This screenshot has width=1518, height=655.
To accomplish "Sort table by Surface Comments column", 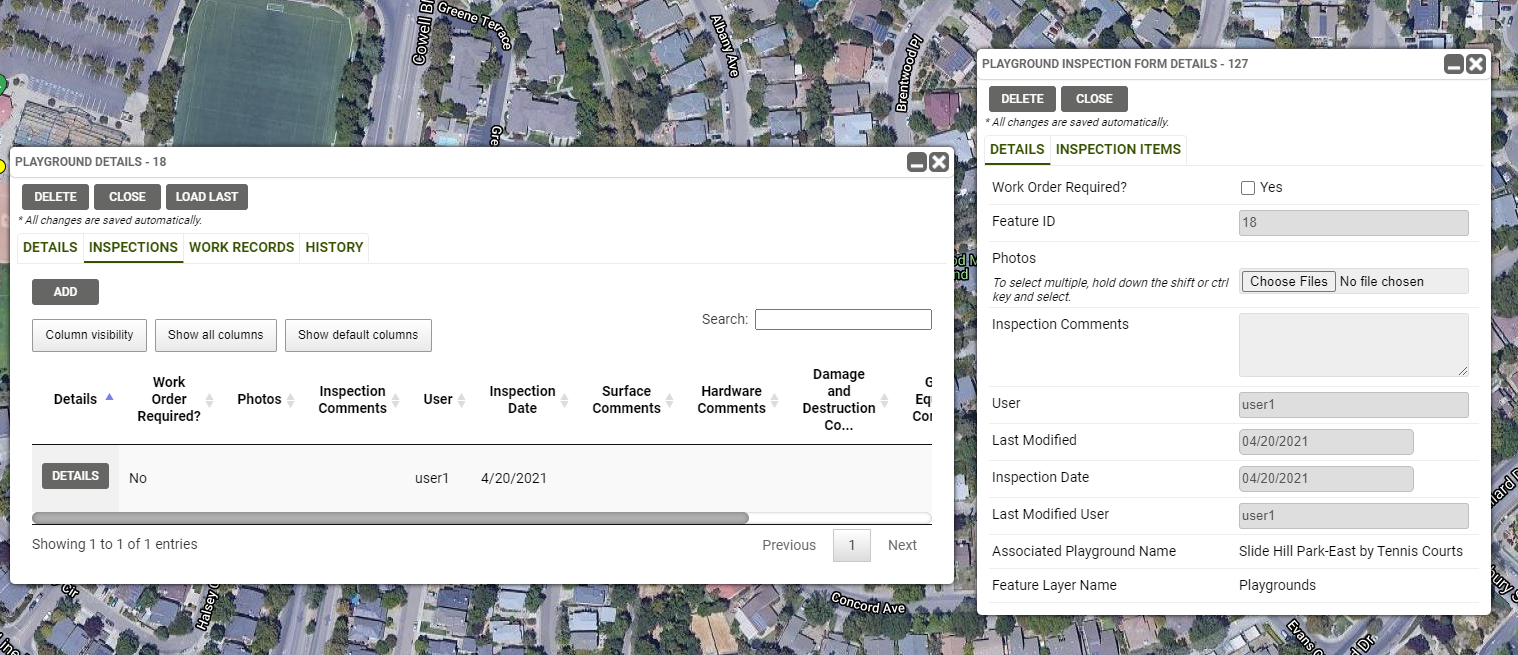I will click(629, 398).
